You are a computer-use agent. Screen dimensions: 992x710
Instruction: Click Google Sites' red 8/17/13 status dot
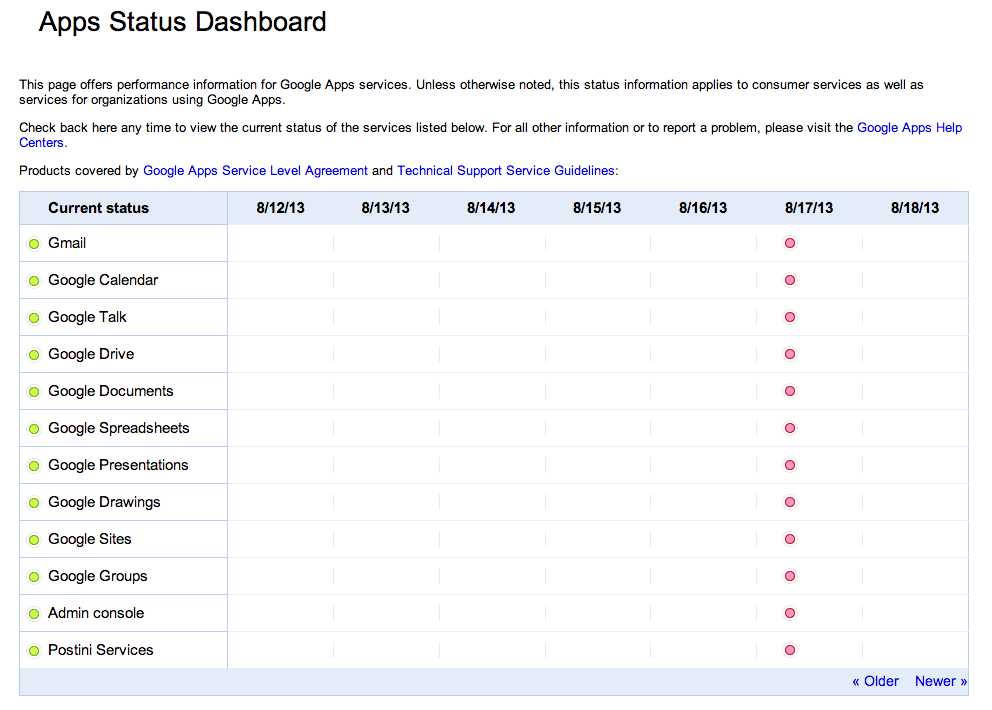coord(790,539)
